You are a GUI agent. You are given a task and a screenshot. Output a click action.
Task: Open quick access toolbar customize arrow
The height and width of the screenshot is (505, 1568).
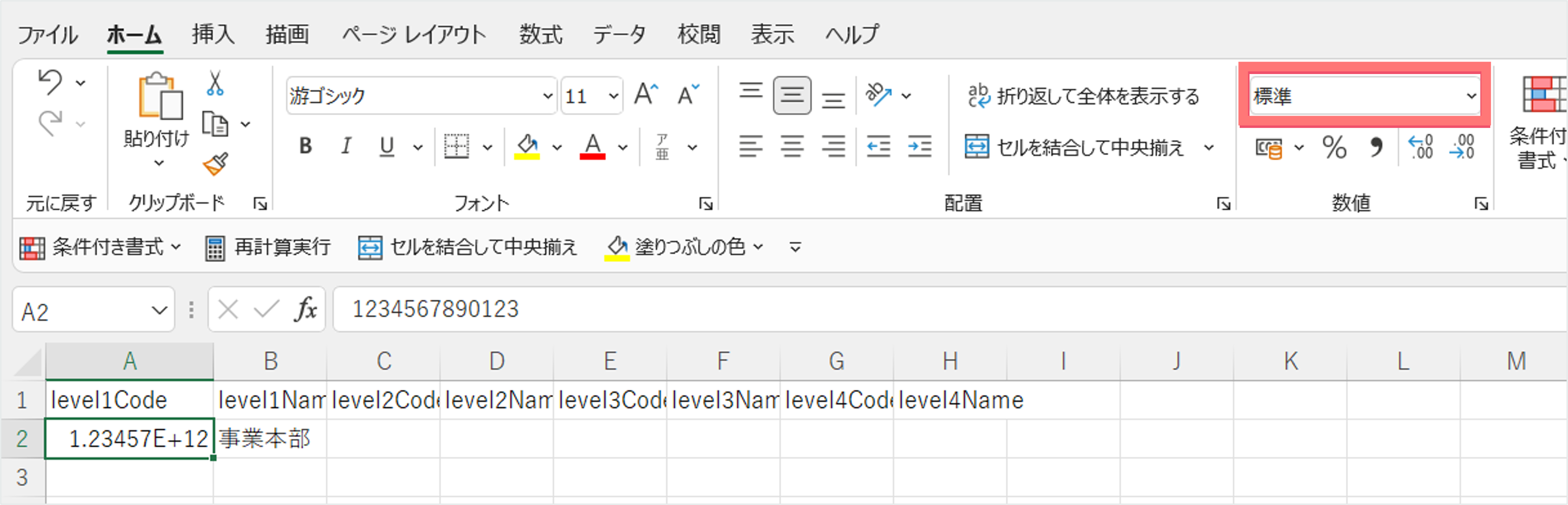[795, 247]
